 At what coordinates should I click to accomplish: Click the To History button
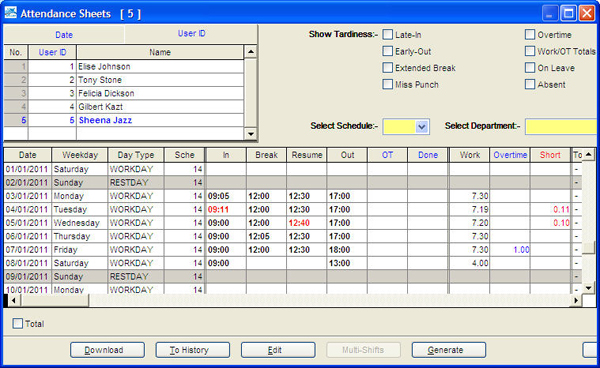click(x=192, y=350)
